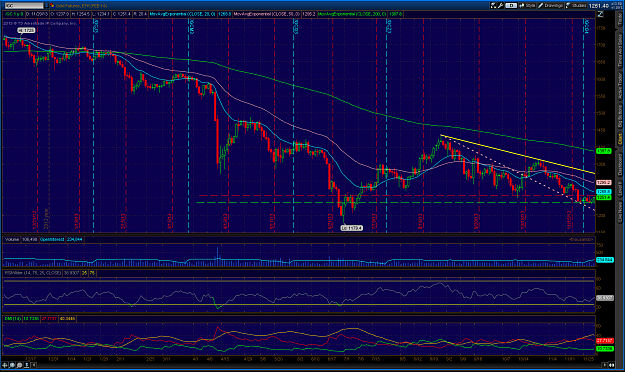Switch to the Level II side tab

[620, 189]
